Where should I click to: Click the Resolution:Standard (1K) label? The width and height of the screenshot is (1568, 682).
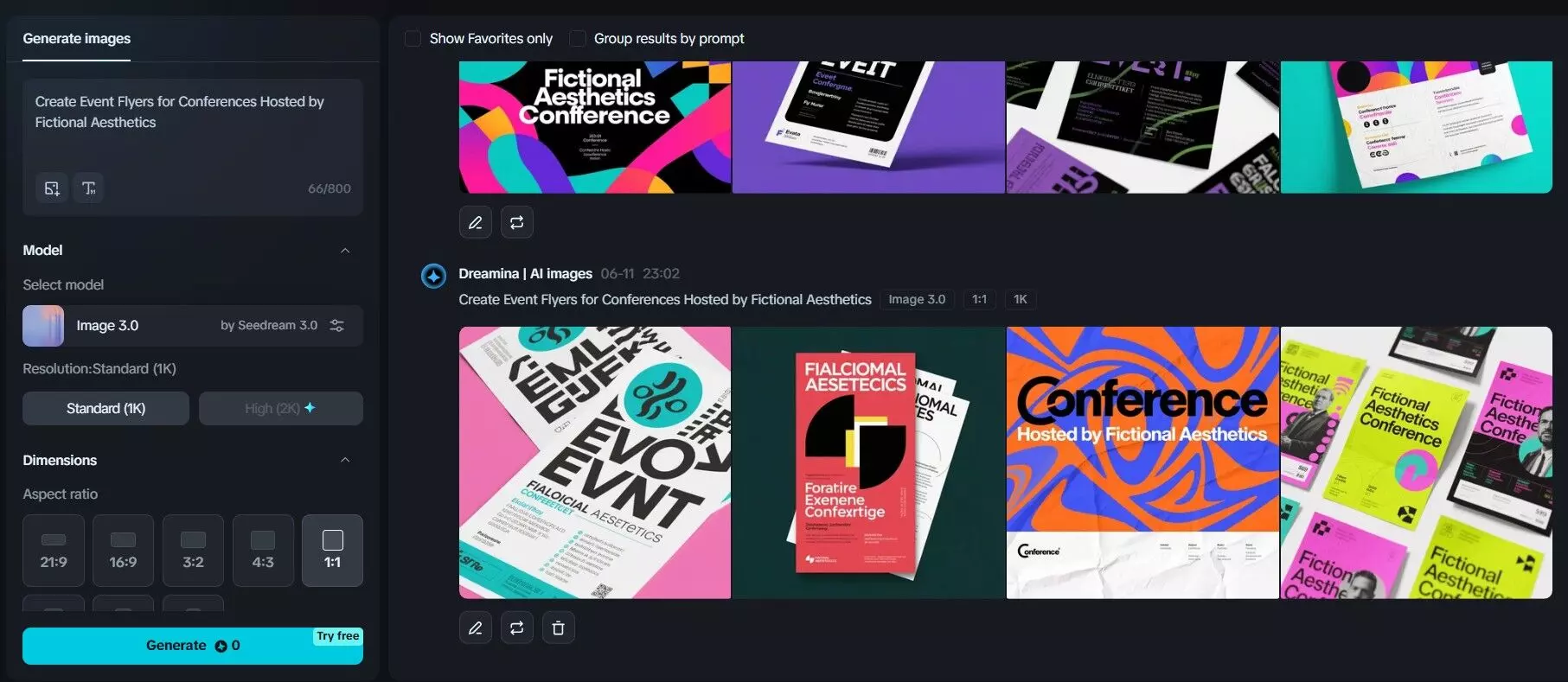[99, 368]
